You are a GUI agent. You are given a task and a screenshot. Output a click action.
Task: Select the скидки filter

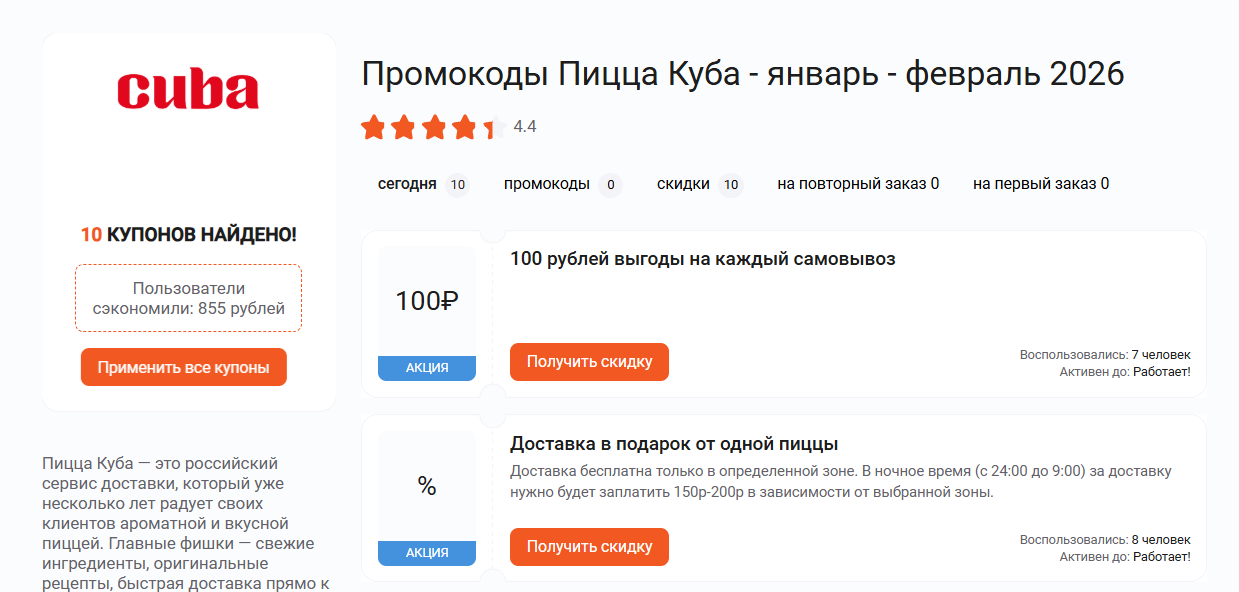pos(683,184)
